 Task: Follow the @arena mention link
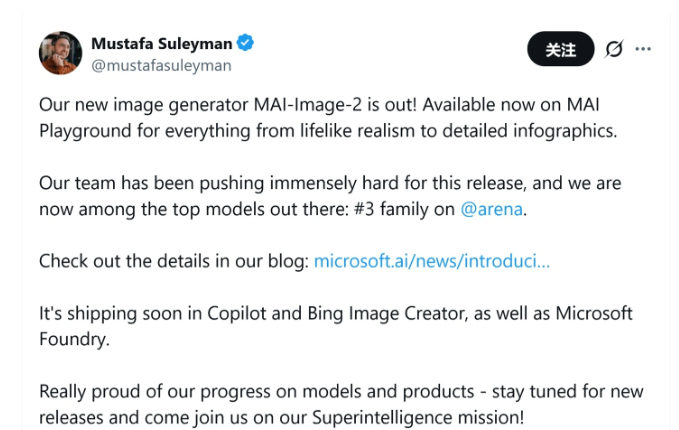[x=492, y=209]
